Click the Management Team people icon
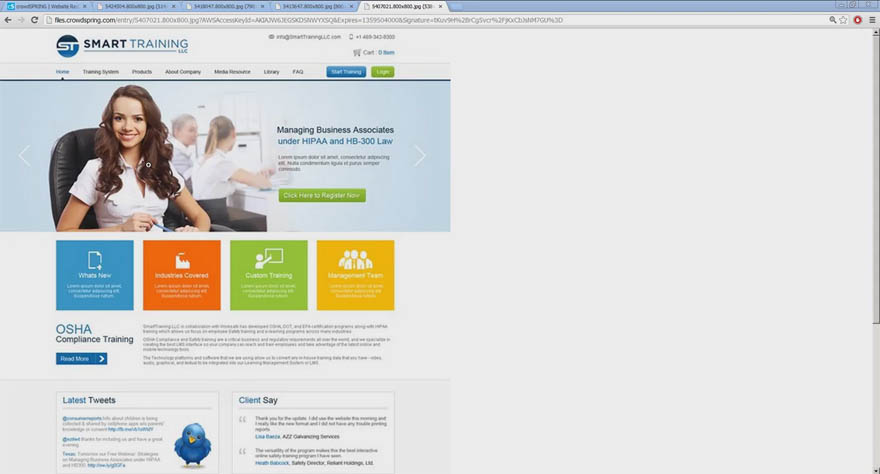This screenshot has height=474, width=880. tap(355, 260)
